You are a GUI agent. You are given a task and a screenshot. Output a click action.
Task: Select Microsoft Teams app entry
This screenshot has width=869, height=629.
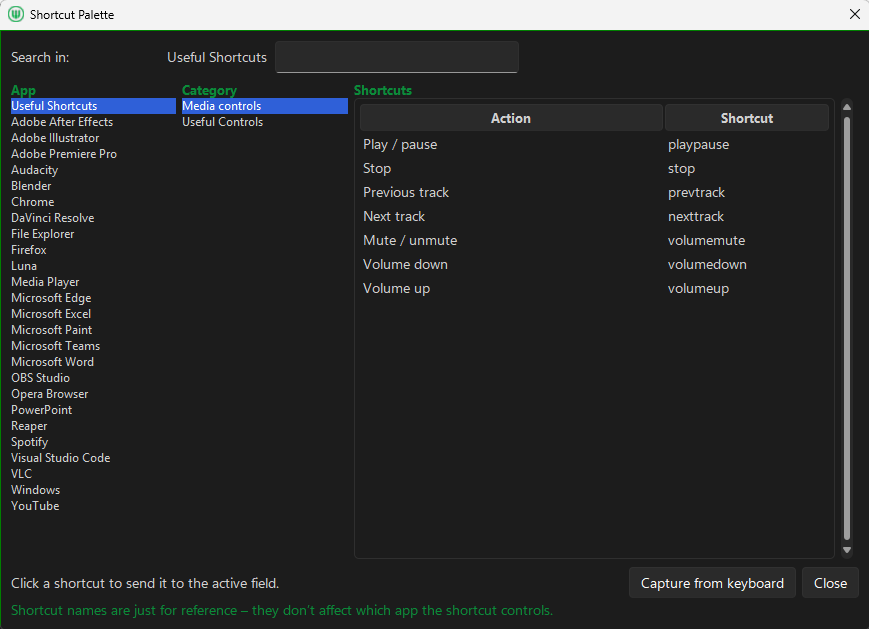point(55,347)
